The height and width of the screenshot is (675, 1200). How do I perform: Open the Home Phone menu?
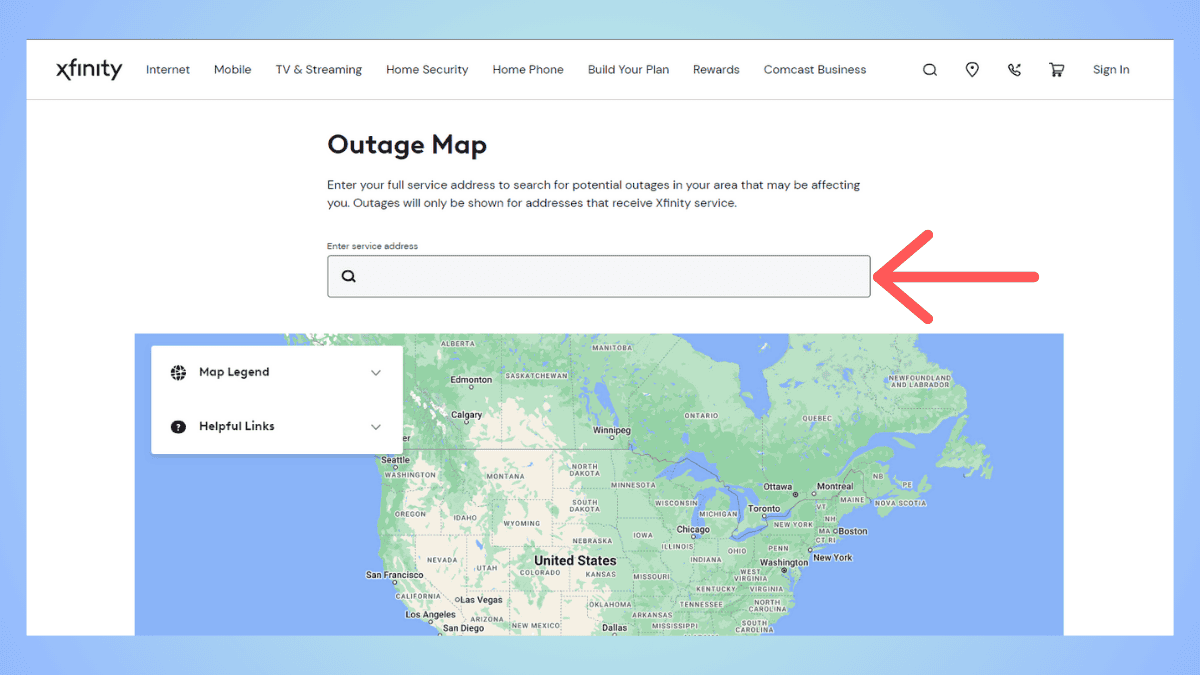[x=528, y=70]
